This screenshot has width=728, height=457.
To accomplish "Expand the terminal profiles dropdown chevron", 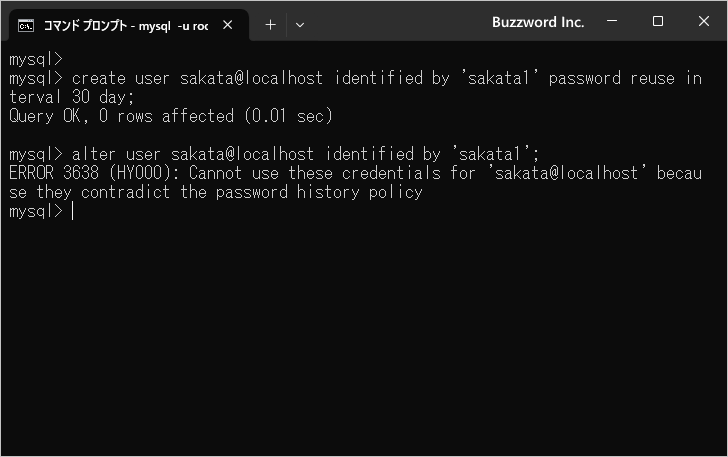I will tap(300, 25).
